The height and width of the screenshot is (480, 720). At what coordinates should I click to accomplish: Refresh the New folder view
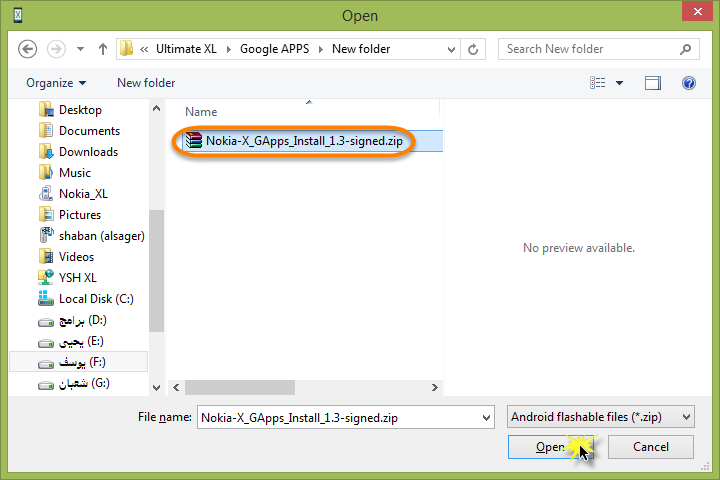[473, 49]
